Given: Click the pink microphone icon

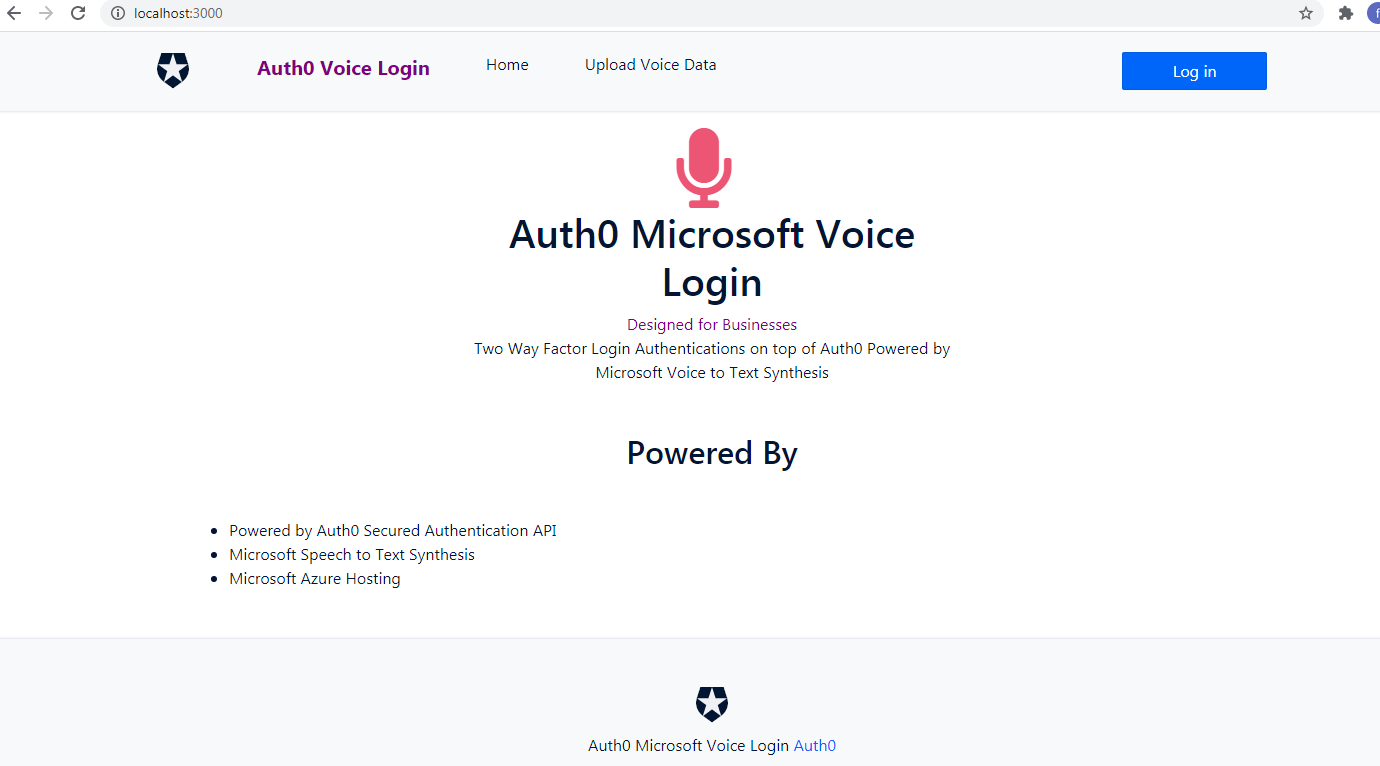Looking at the screenshot, I should point(704,167).
